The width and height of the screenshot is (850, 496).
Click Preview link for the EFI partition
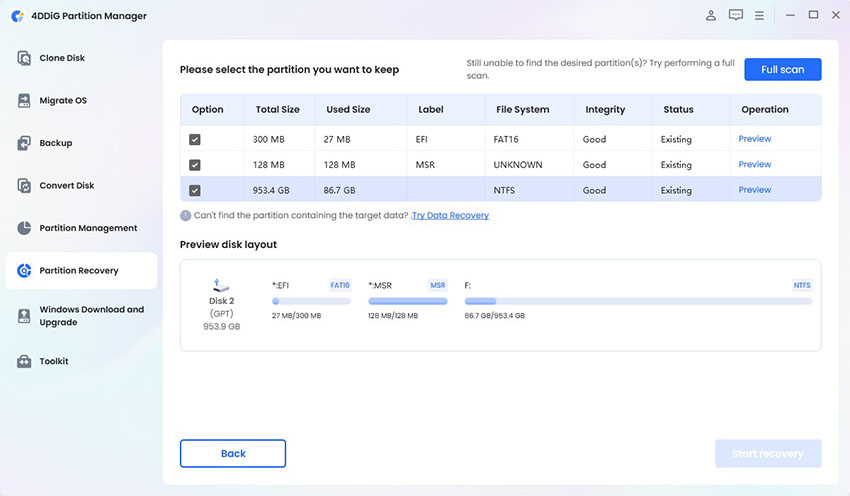point(754,139)
